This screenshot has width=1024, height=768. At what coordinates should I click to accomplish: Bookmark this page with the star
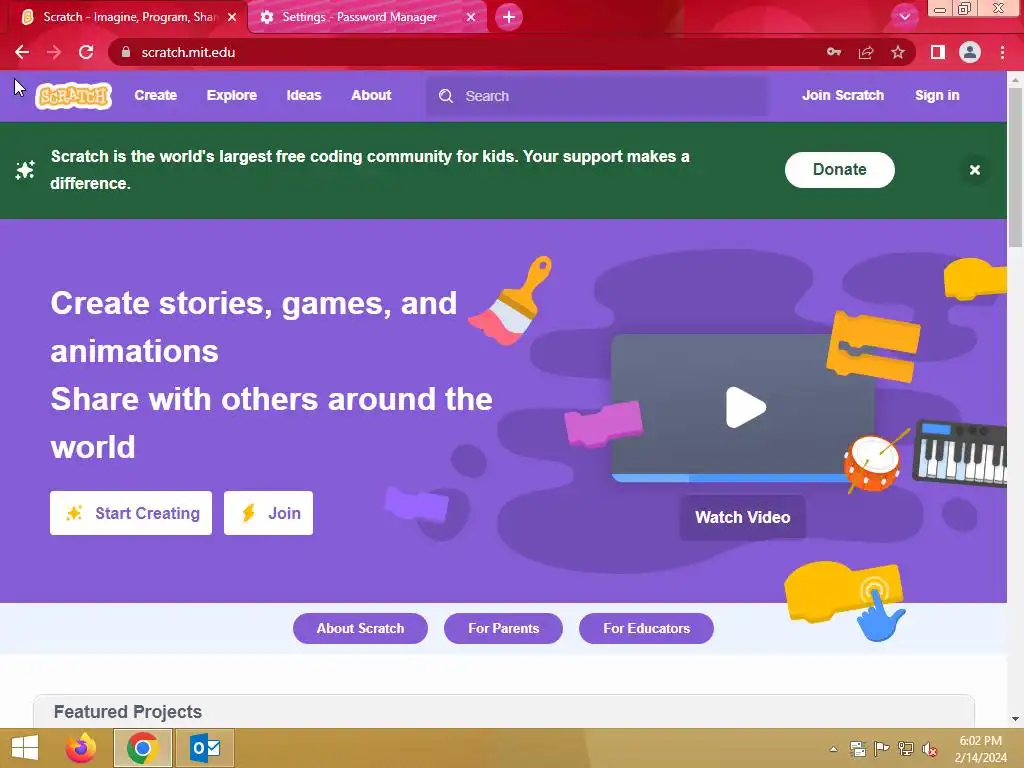pyautogui.click(x=898, y=52)
